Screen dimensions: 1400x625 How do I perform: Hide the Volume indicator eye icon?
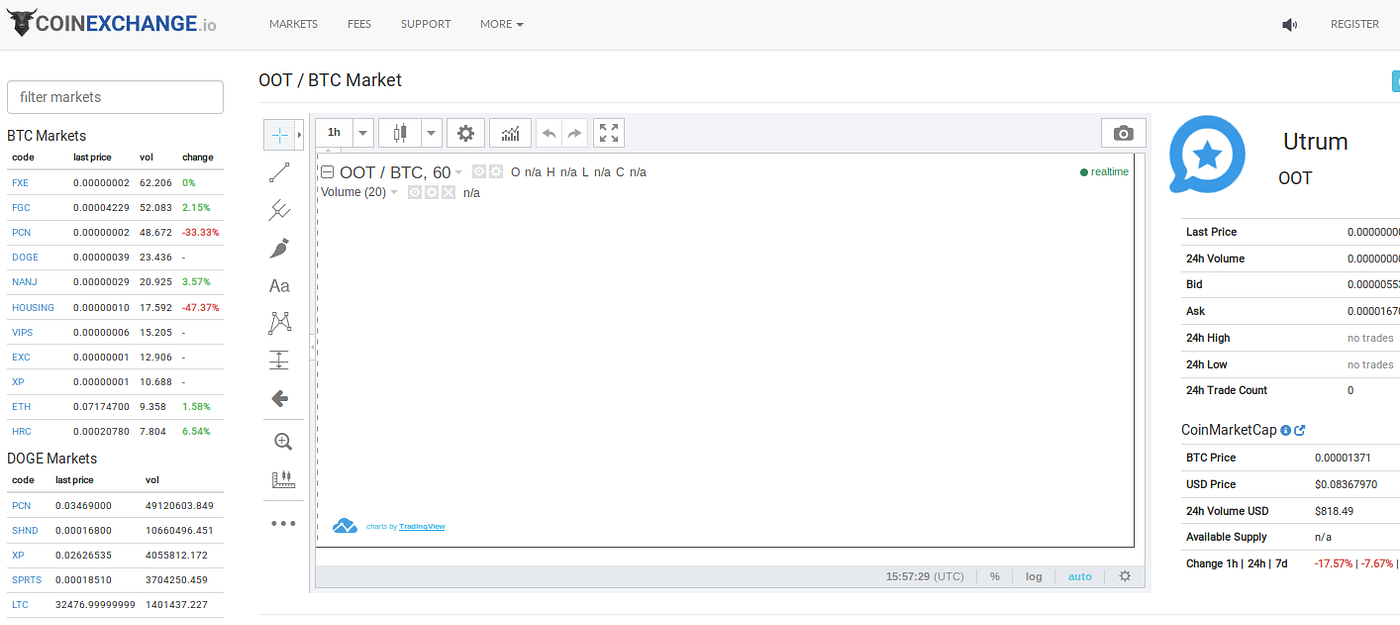click(415, 192)
